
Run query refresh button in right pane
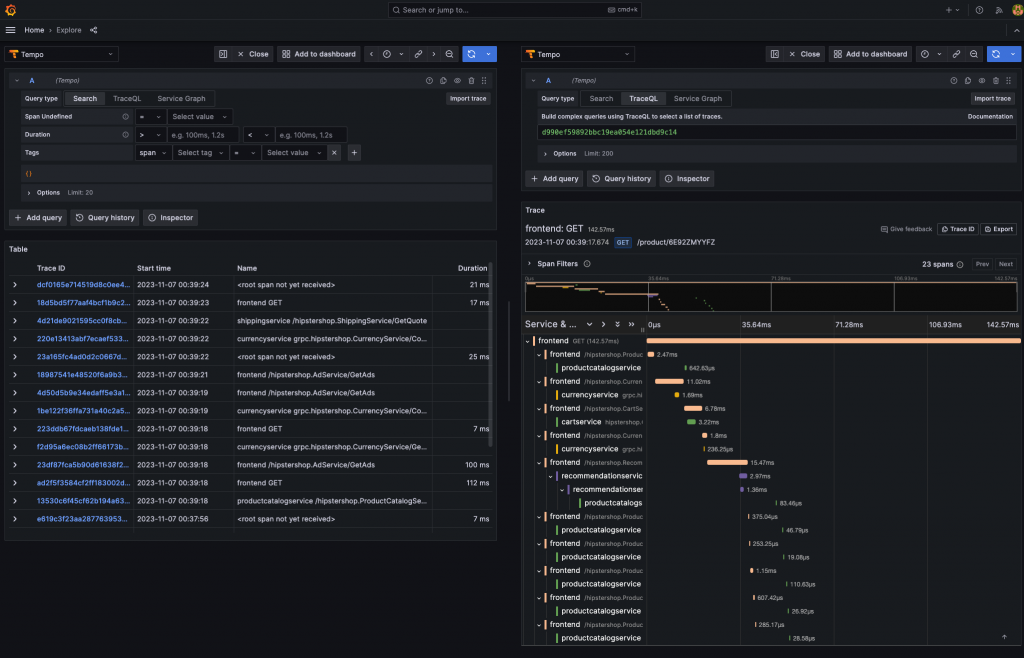click(x=996, y=54)
